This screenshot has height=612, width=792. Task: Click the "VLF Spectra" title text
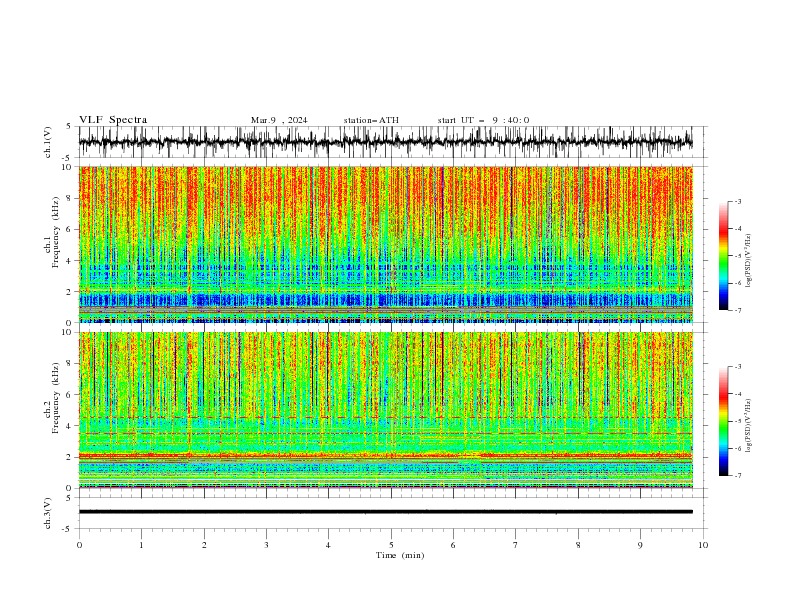pos(113,120)
